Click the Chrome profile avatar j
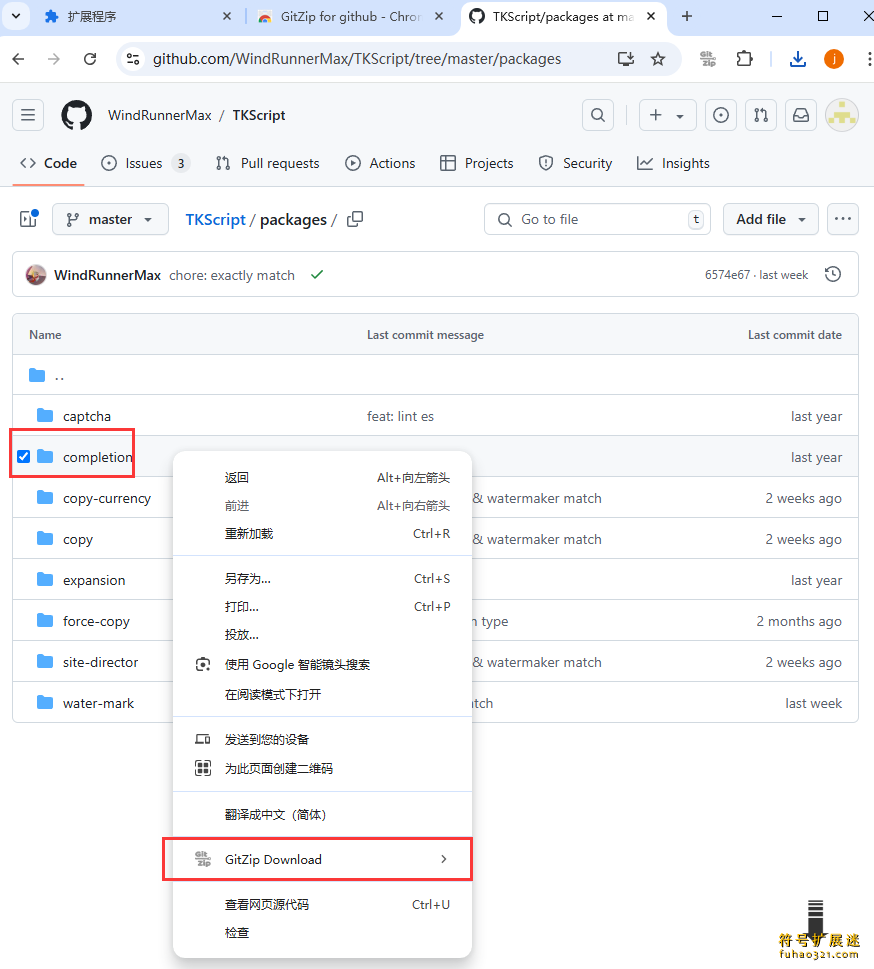 pos(834,59)
